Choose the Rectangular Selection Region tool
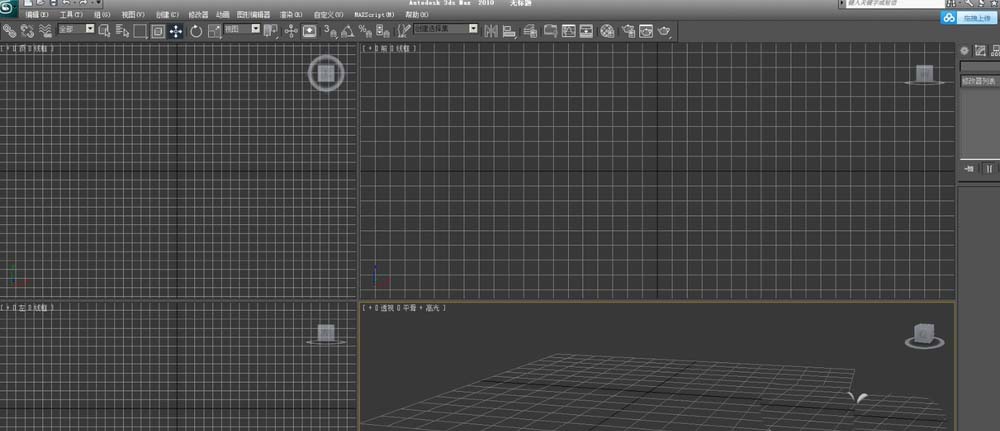The width and height of the screenshot is (1000, 431). click(140, 31)
